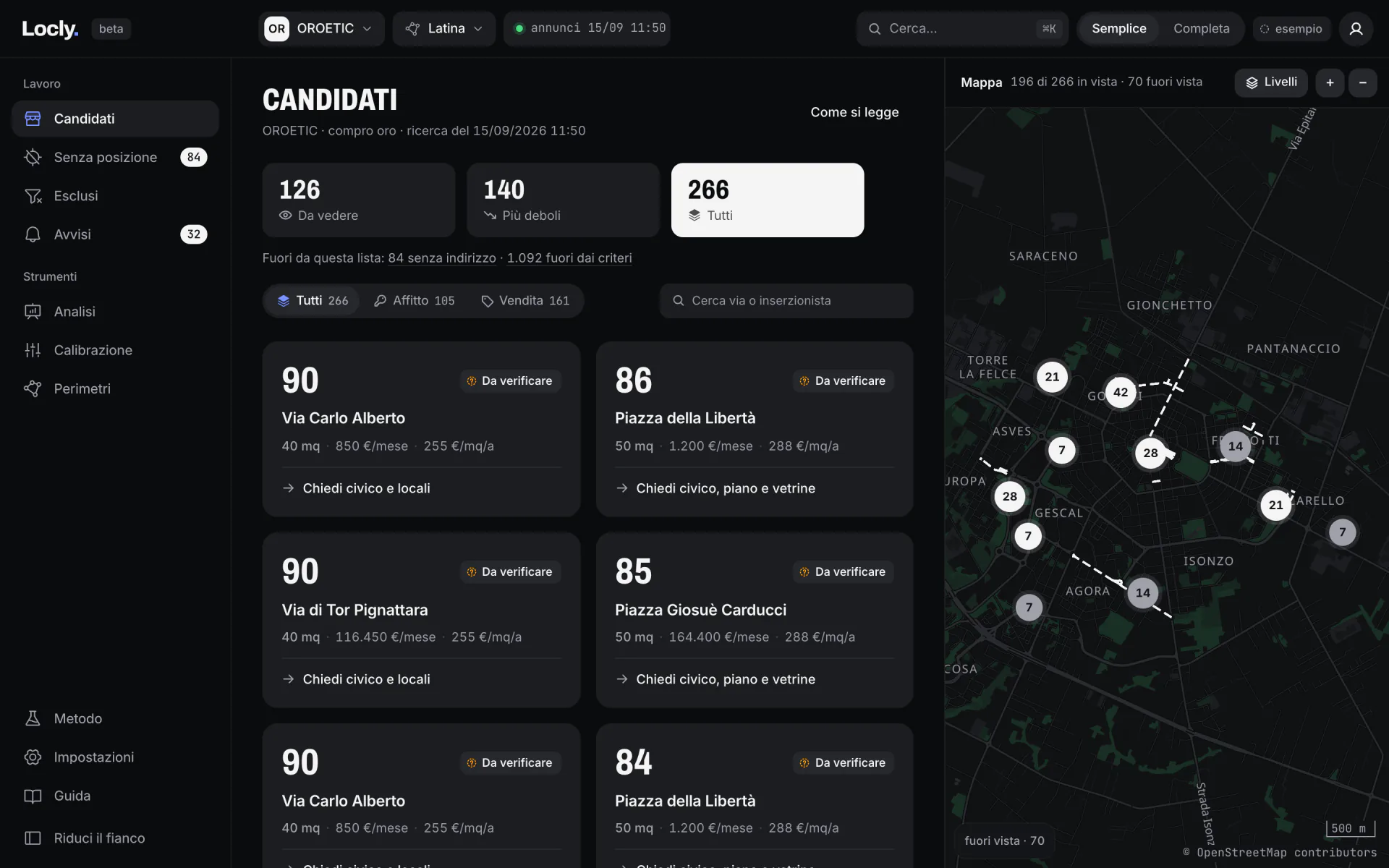Open the Piazza Giosuè Carducci card

tap(755, 621)
